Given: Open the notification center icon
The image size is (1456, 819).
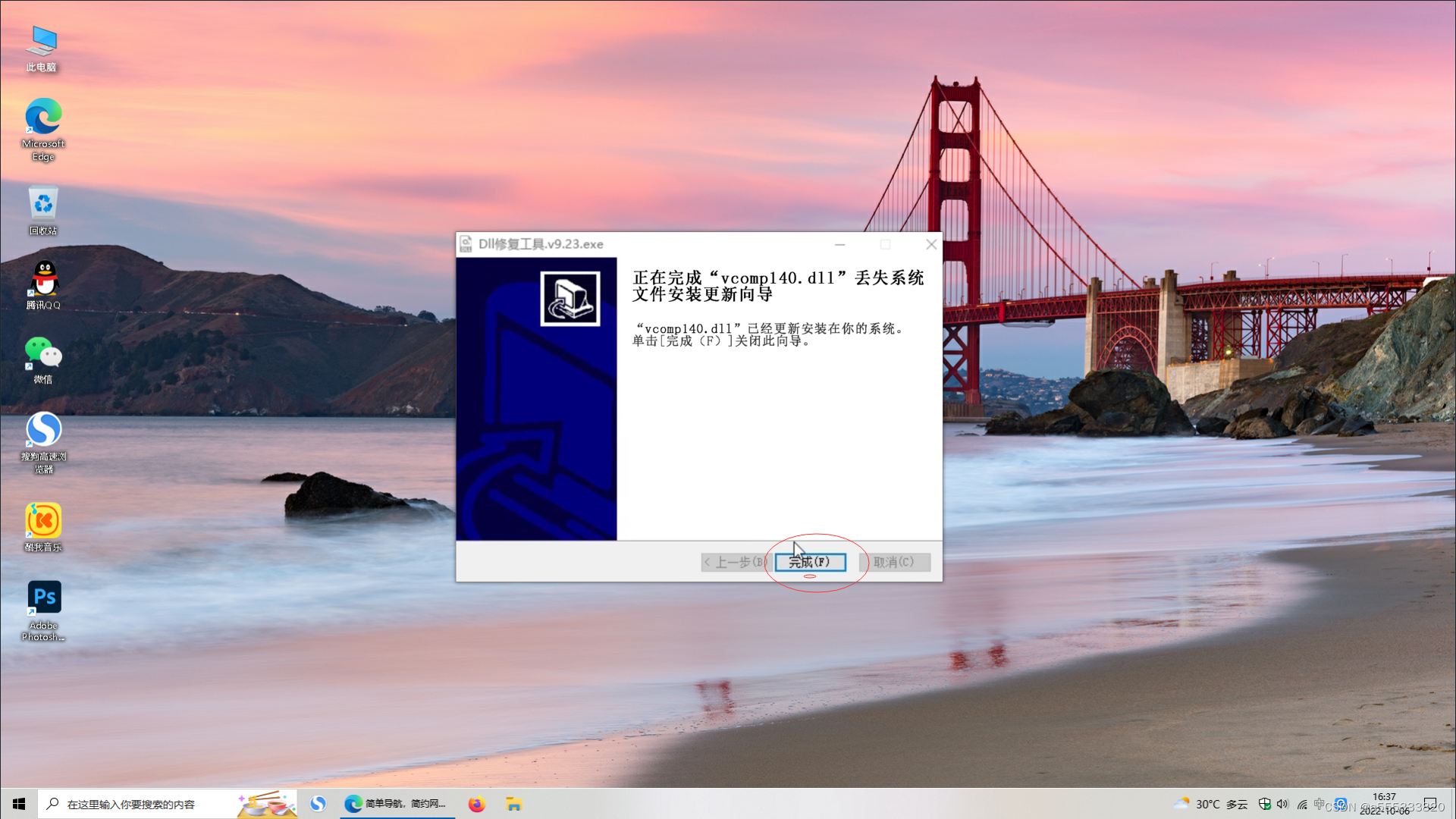Looking at the screenshot, I should point(1430,804).
